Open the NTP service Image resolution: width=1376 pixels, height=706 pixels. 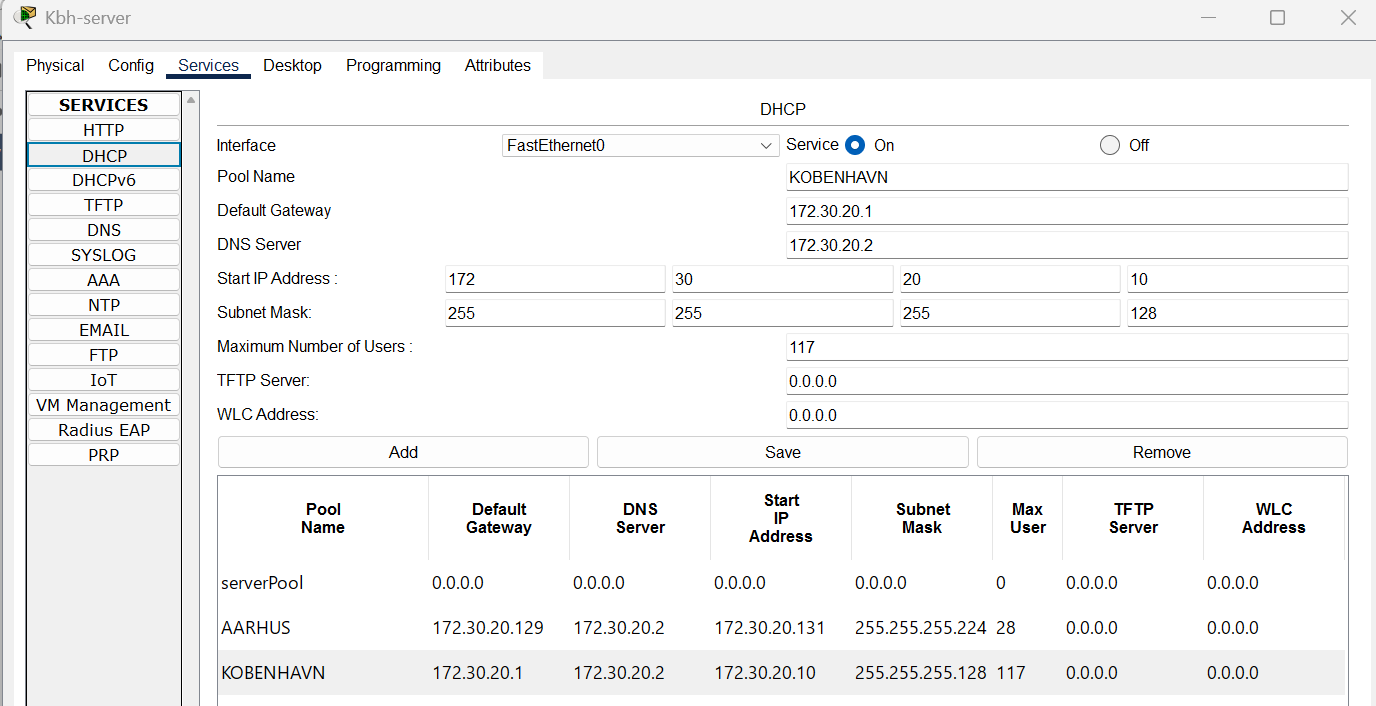104,305
